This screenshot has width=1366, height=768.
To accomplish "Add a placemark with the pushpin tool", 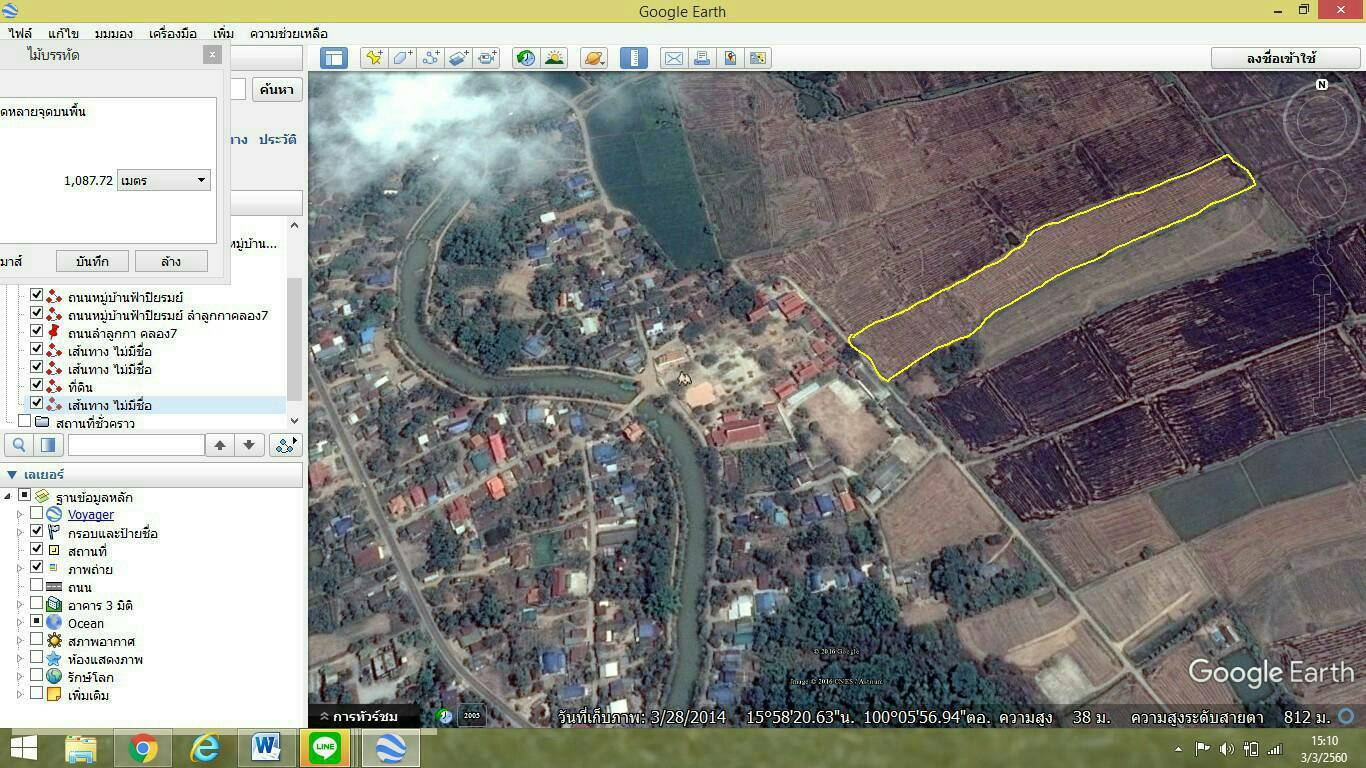I will point(374,58).
